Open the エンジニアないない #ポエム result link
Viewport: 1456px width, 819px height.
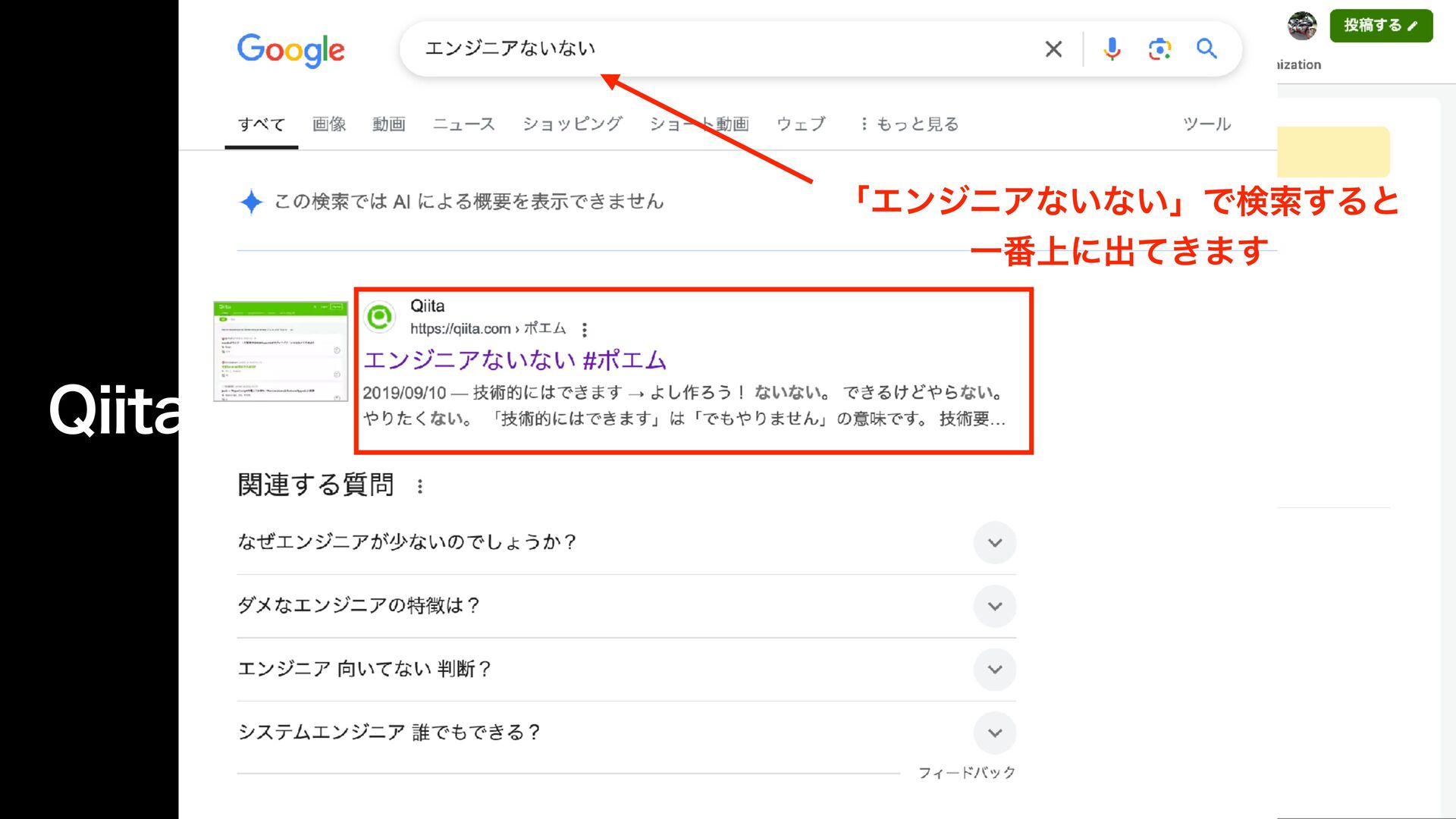[x=515, y=360]
